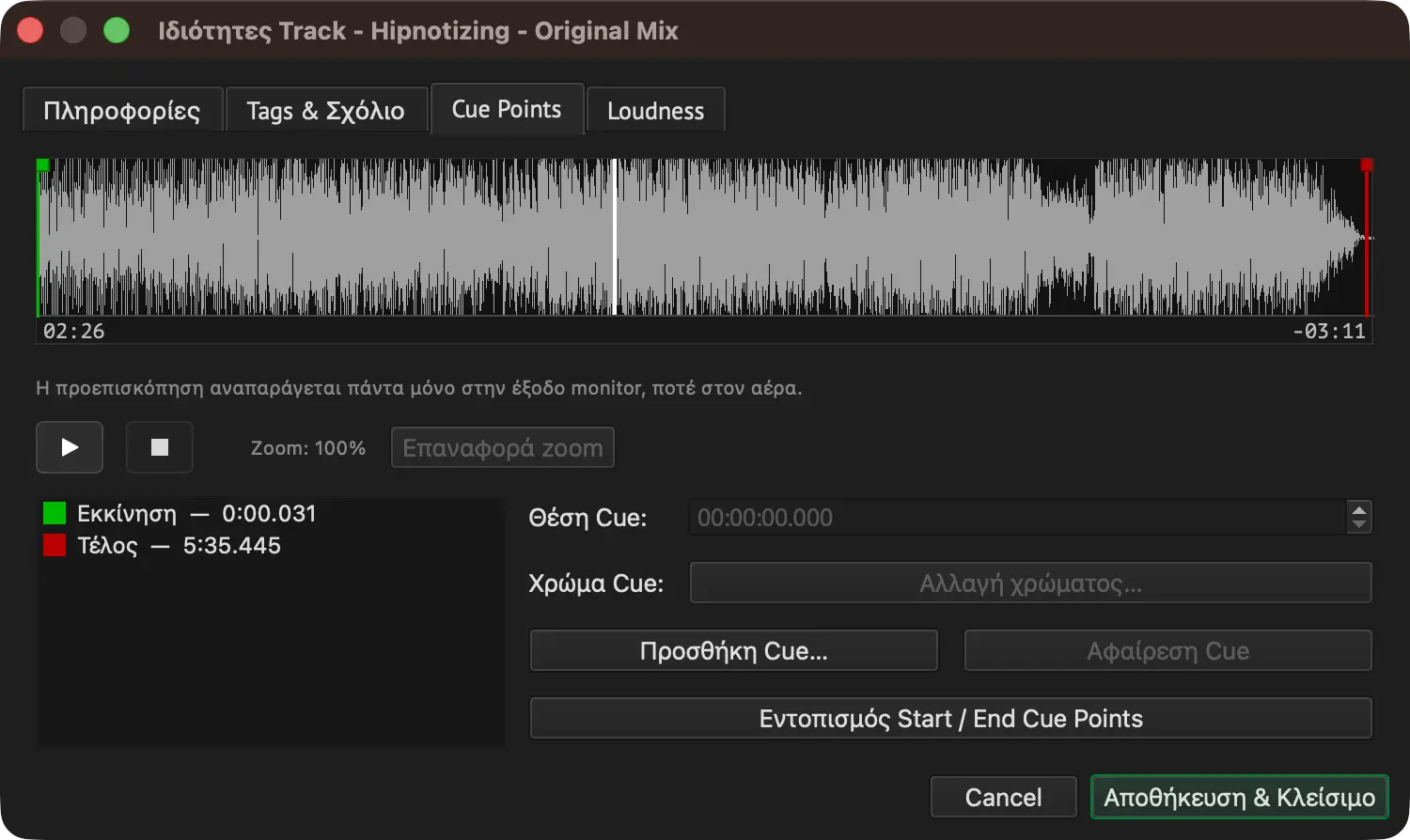The width and height of the screenshot is (1410, 840).
Task: Click the red end cue marker on waveform
Action: pos(1367,165)
